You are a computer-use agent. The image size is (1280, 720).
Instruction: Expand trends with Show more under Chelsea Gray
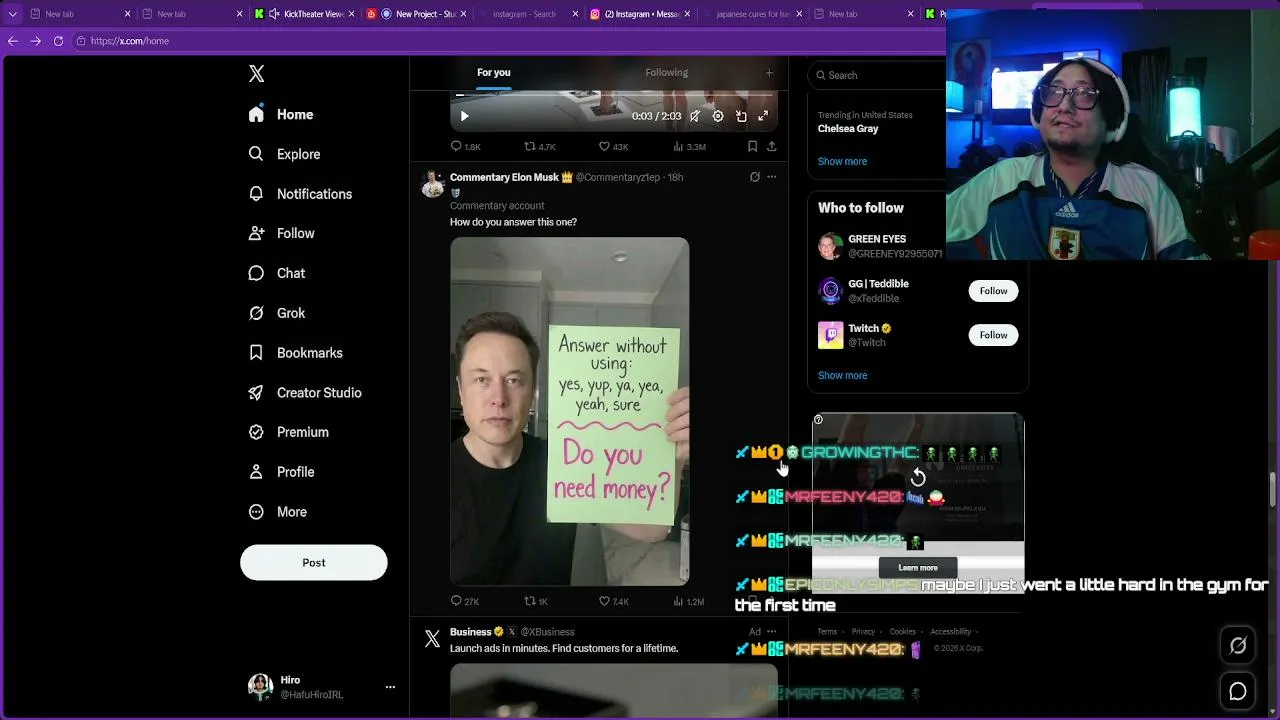842,161
